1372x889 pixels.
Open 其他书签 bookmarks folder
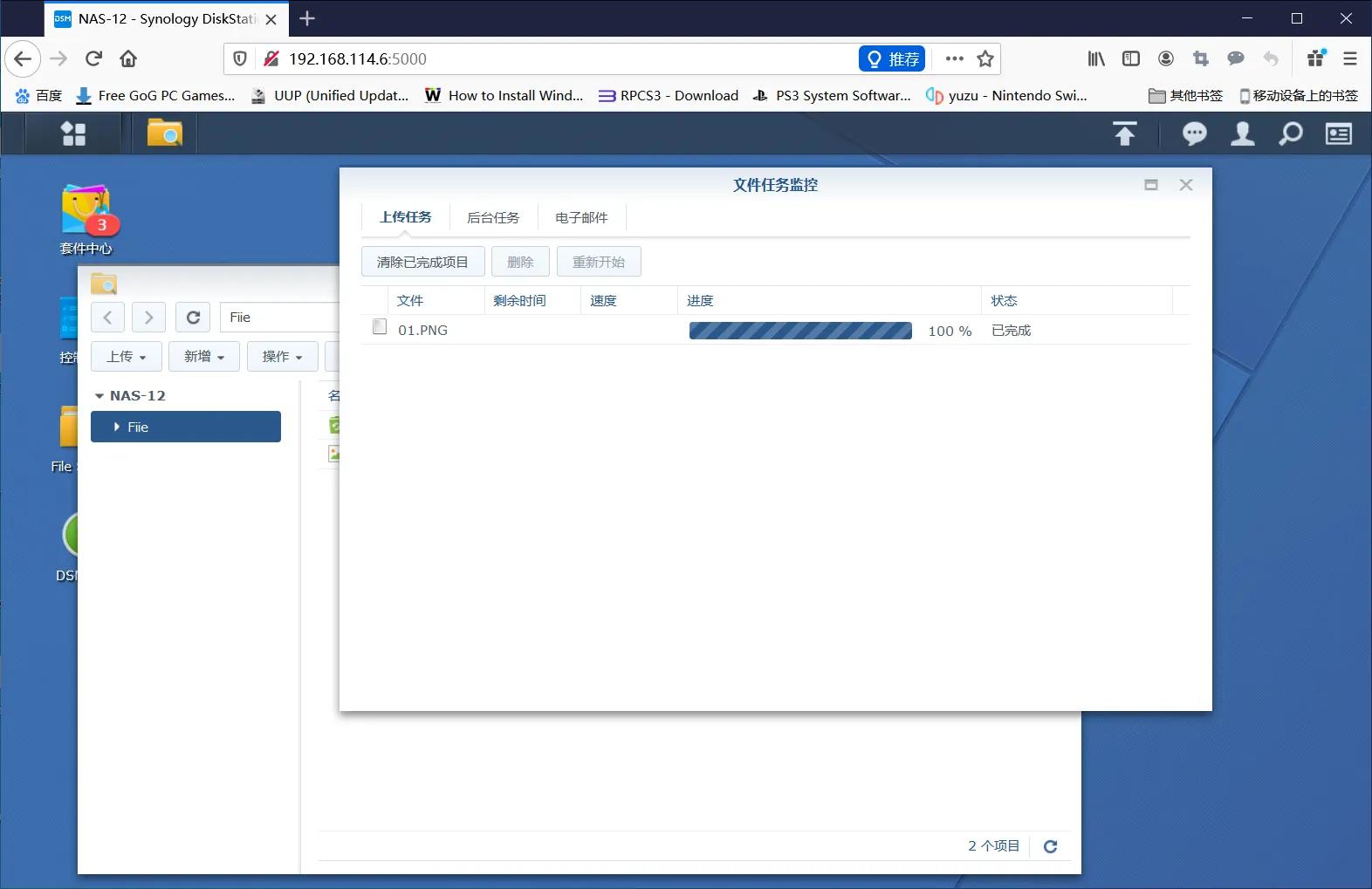pyautogui.click(x=1185, y=95)
